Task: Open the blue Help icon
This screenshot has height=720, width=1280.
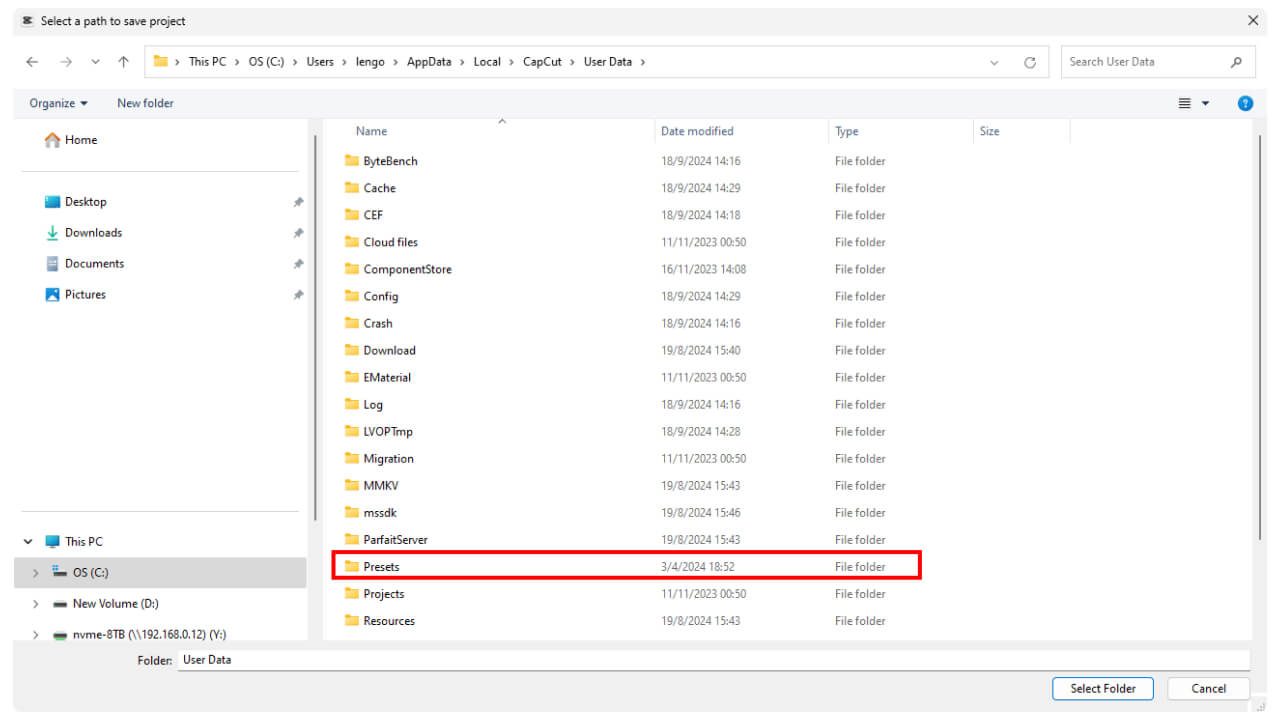Action: [1245, 103]
